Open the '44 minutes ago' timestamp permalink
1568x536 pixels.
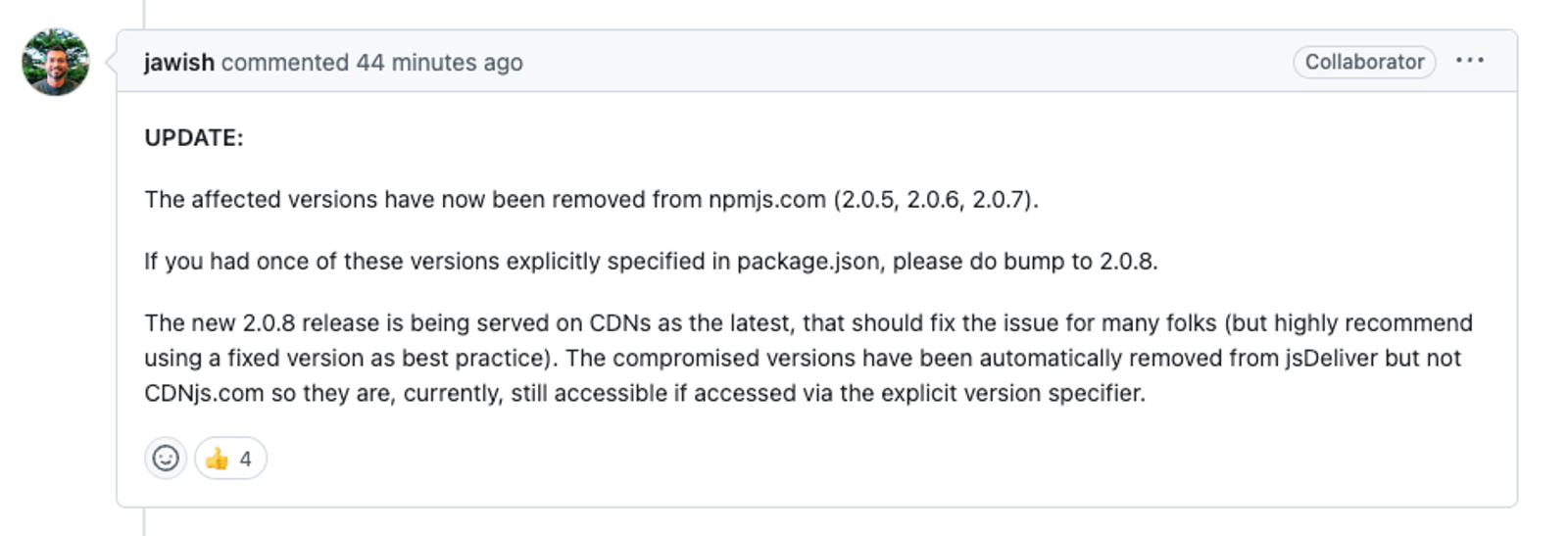[x=439, y=62]
